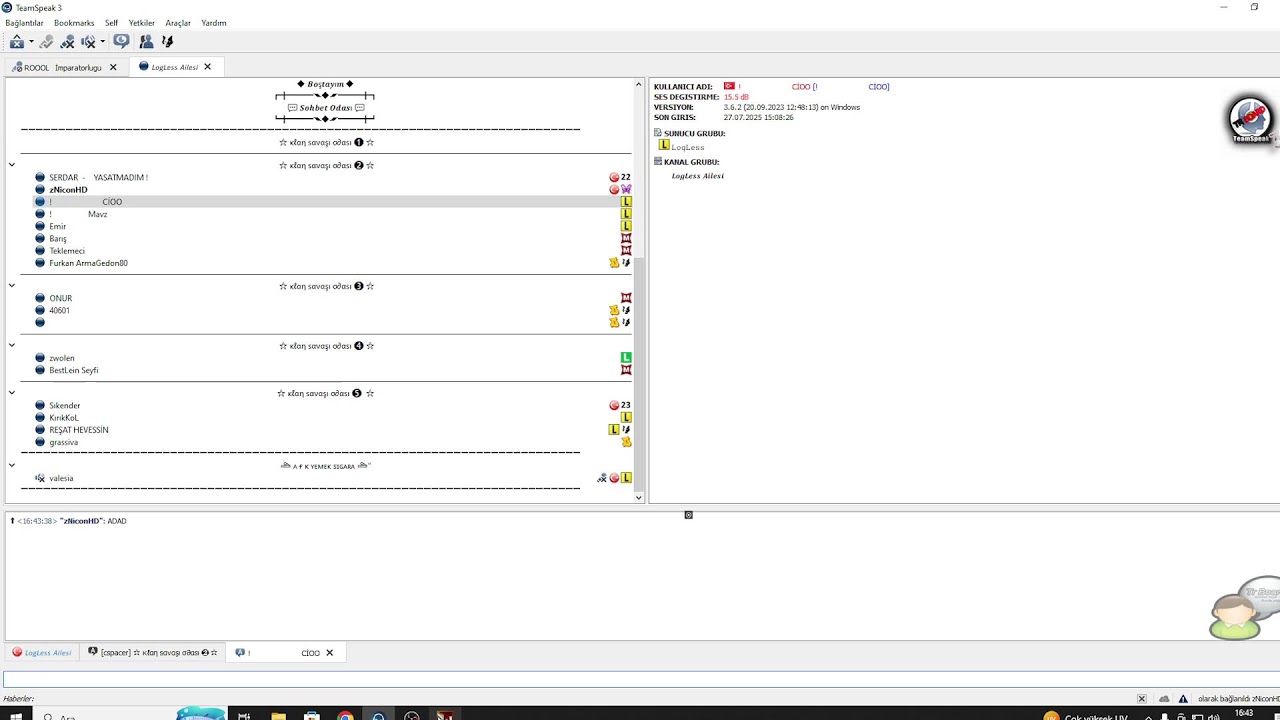Open the klan savaşı odası 2 channel chat tab
1280x720 pixels.
pyautogui.click(x=153, y=653)
